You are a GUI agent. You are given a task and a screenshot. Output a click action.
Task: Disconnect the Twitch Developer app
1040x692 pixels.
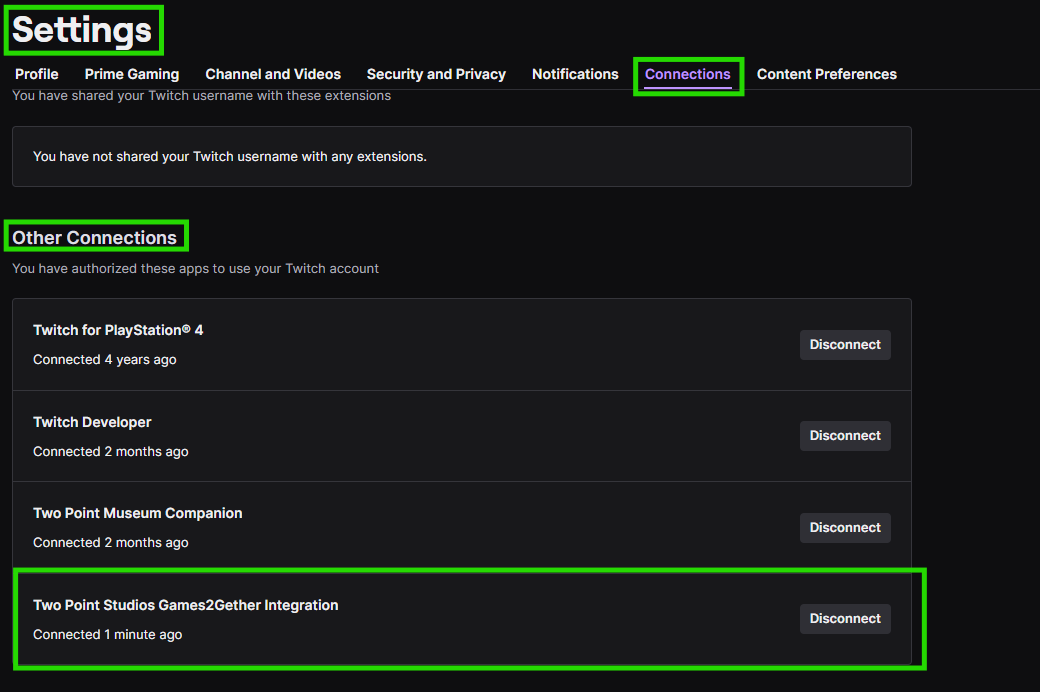tap(845, 436)
